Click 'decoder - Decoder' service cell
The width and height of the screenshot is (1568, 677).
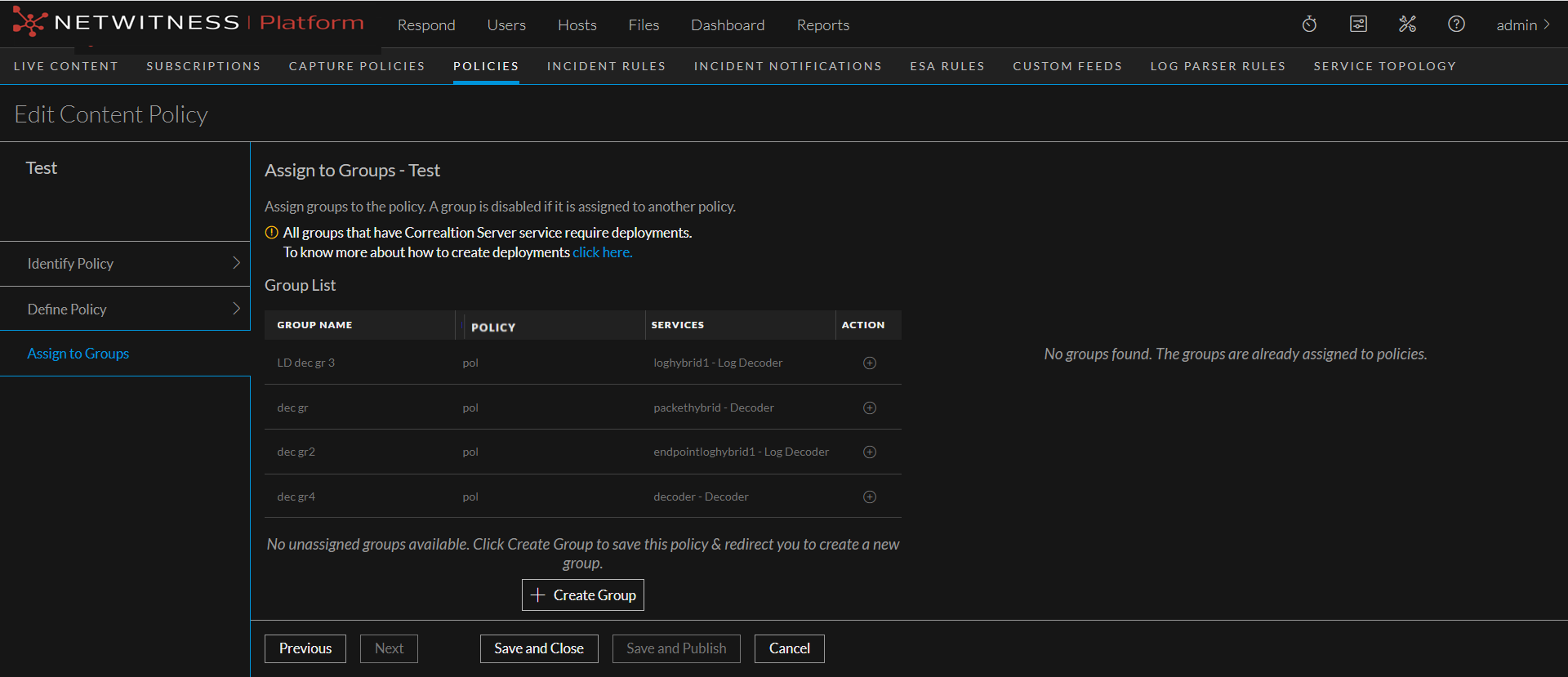coord(701,497)
